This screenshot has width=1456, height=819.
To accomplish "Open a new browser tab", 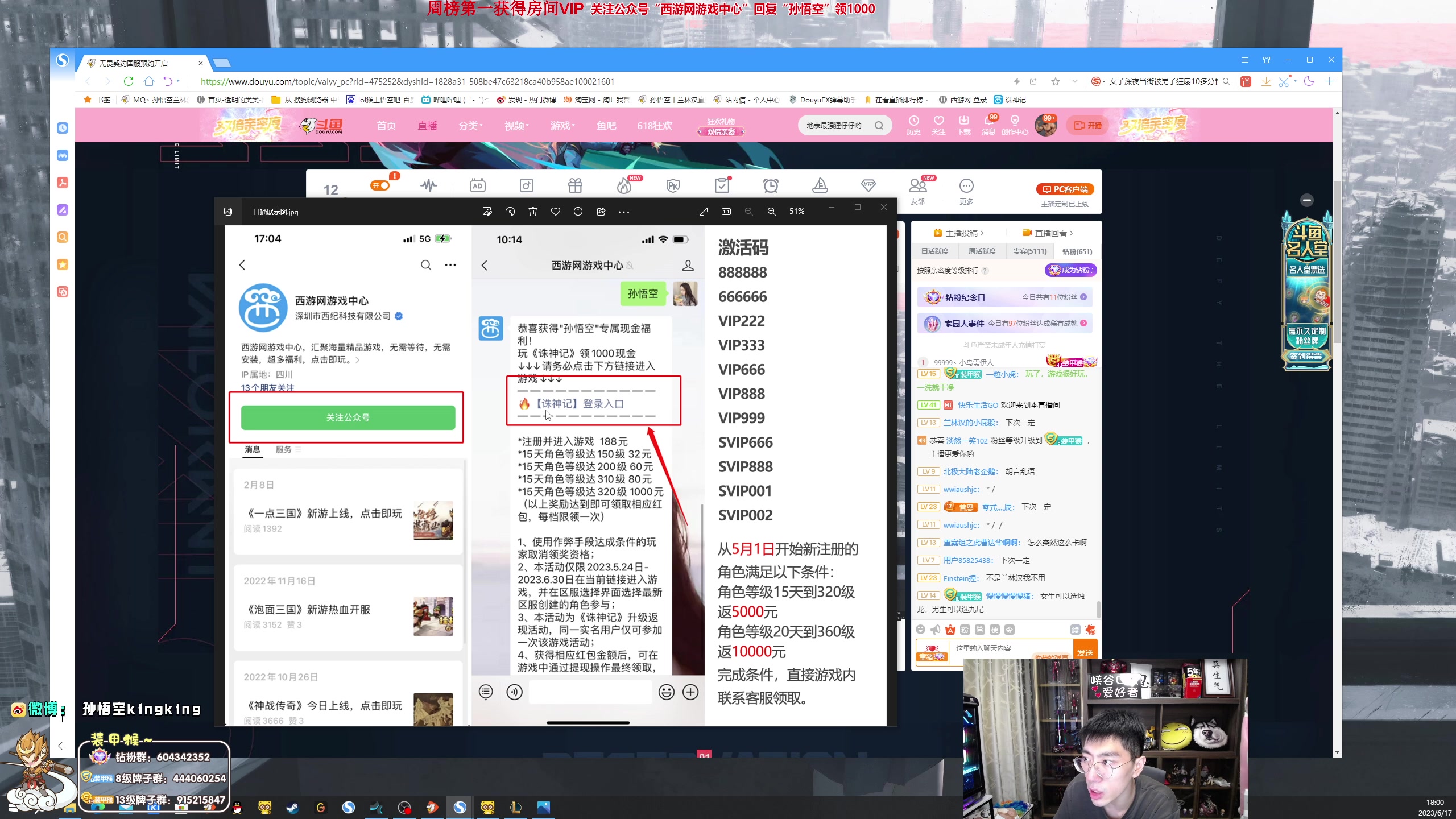I will click(222, 63).
